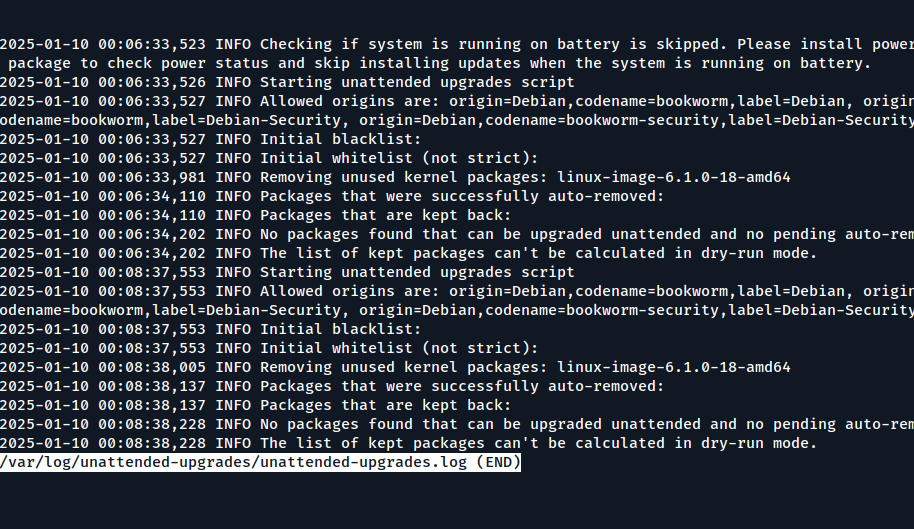This screenshot has height=529, width=914.
Task: Click the 00:08:38,137 kept back line
Action: (x=256, y=405)
